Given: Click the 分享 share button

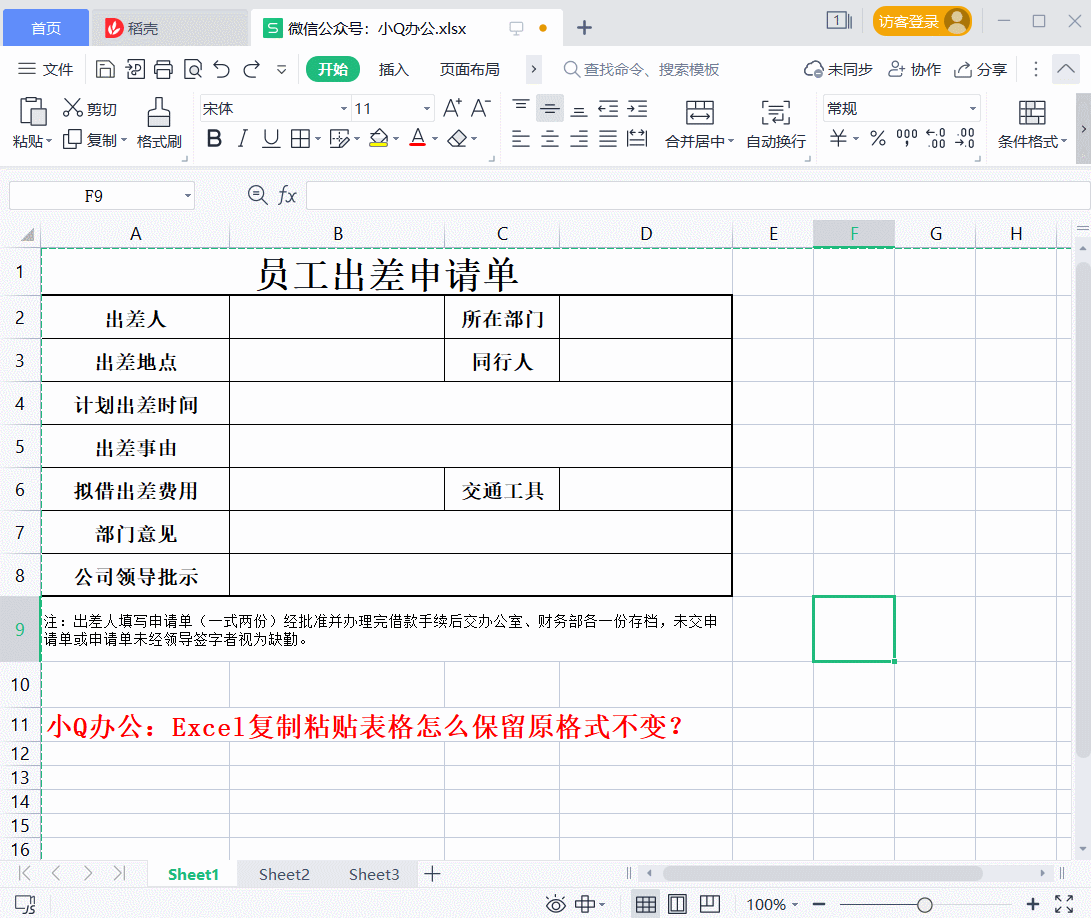Looking at the screenshot, I should [981, 69].
